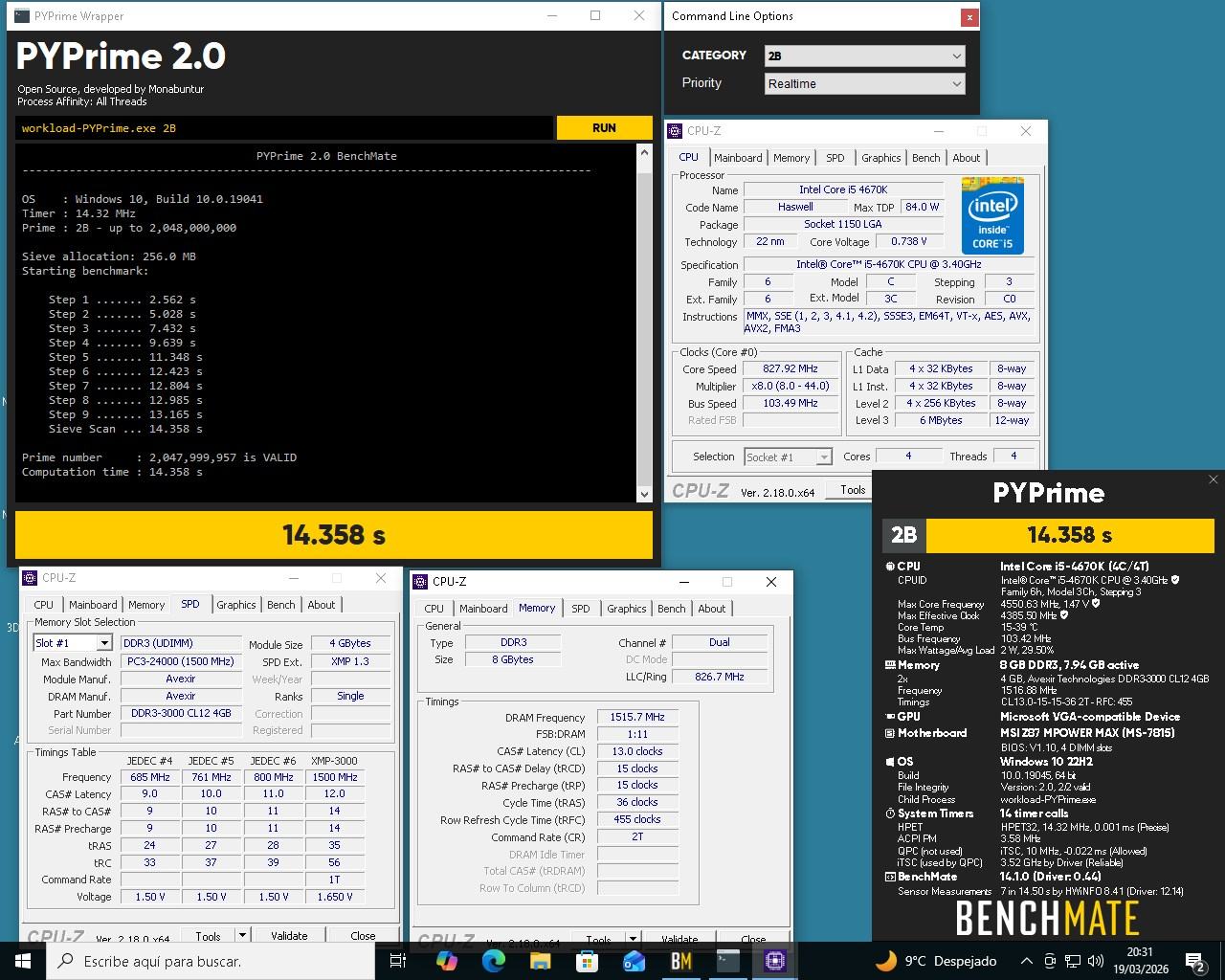Open the weather widget showing 9°C Despejado

pyautogui.click(x=937, y=960)
